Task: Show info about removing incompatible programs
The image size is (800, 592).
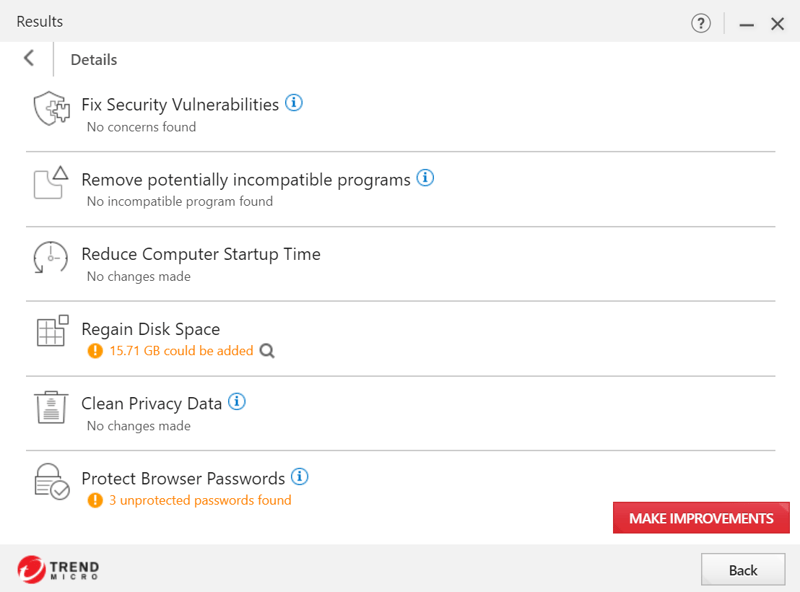Action: (x=425, y=178)
